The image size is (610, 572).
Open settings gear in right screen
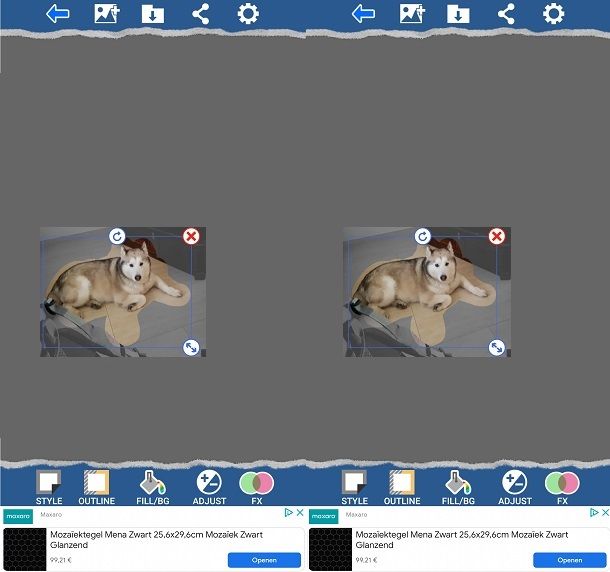pyautogui.click(x=553, y=14)
